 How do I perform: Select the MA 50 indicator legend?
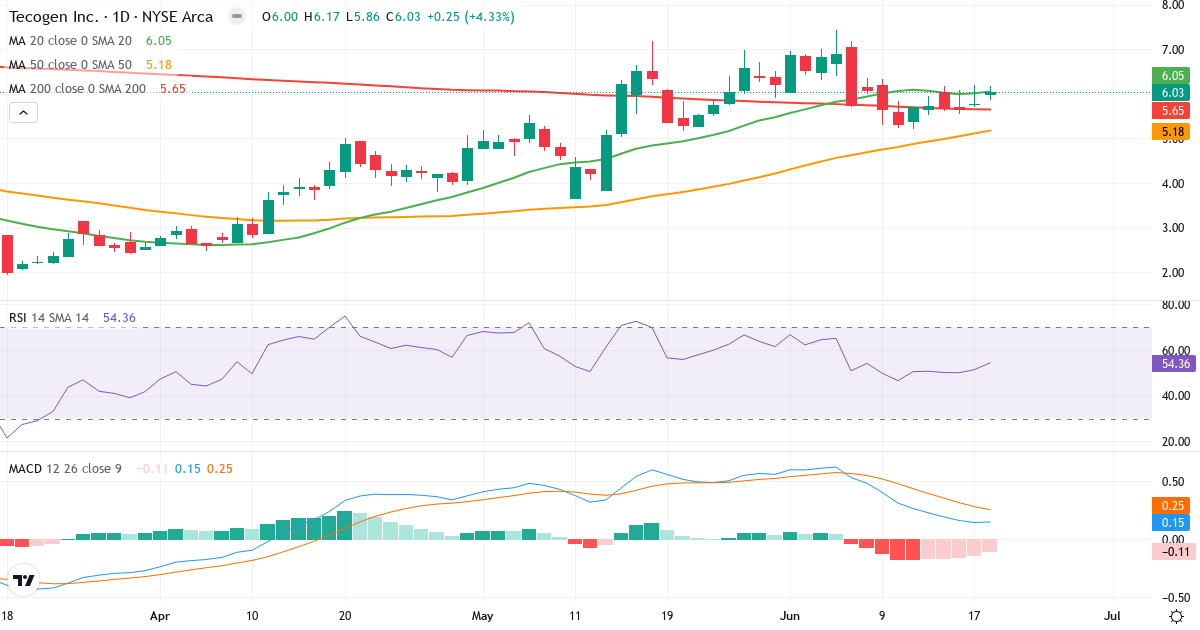[70, 65]
